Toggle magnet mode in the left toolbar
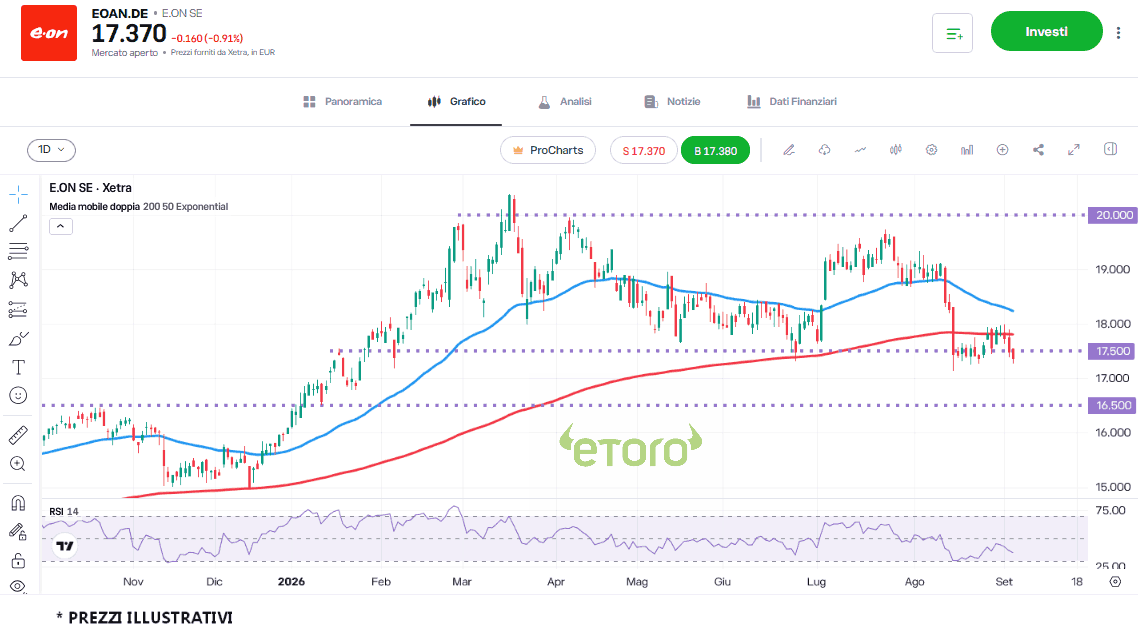 pyautogui.click(x=18, y=503)
